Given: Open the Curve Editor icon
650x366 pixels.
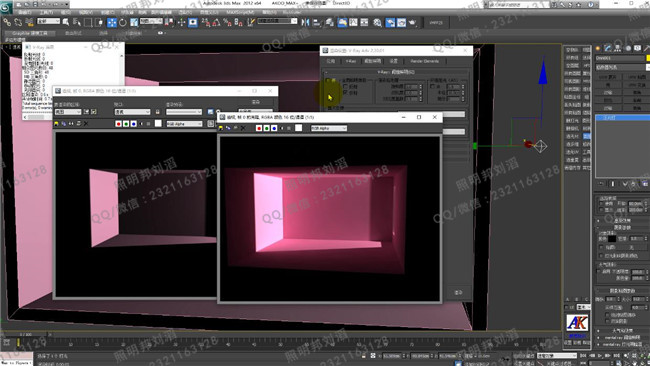Looking at the screenshot, I should [x=353, y=22].
